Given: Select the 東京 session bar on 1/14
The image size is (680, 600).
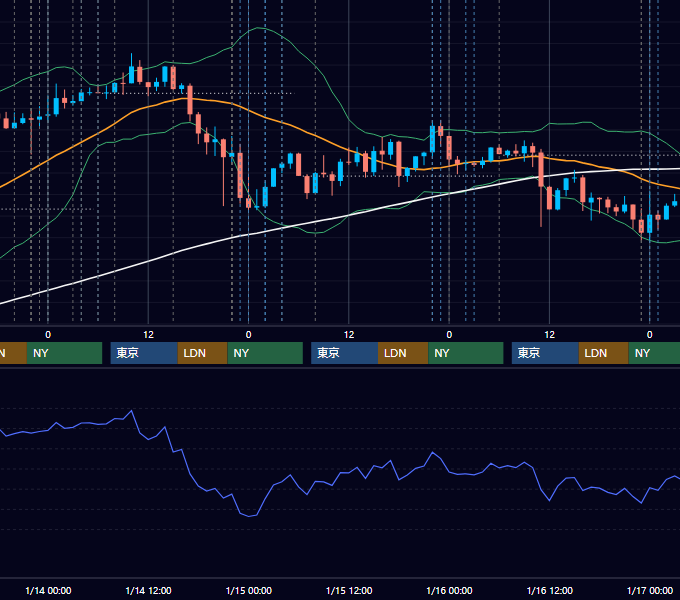Looking at the screenshot, I should pos(144,353).
